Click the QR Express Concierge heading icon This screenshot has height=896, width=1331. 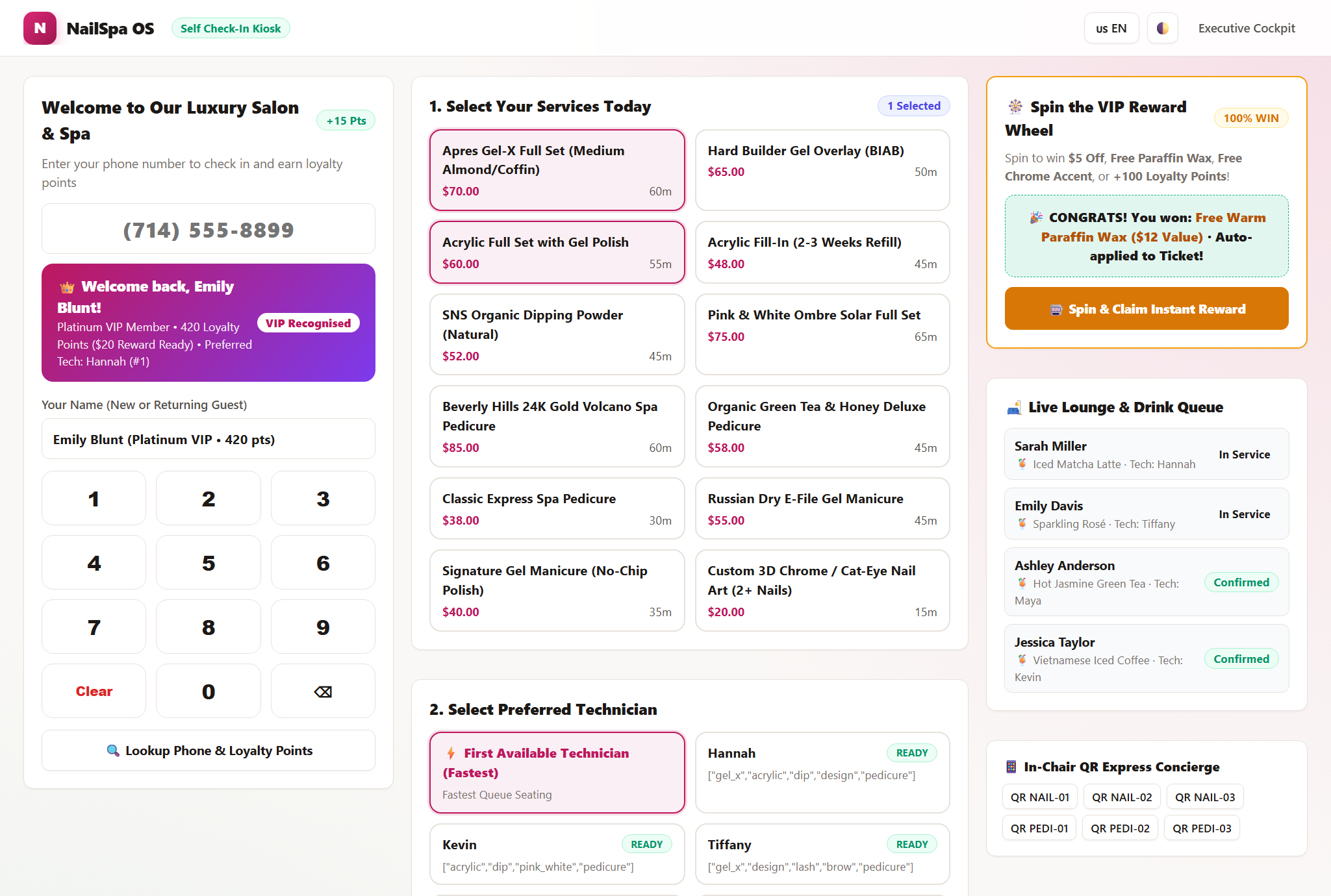(1011, 767)
